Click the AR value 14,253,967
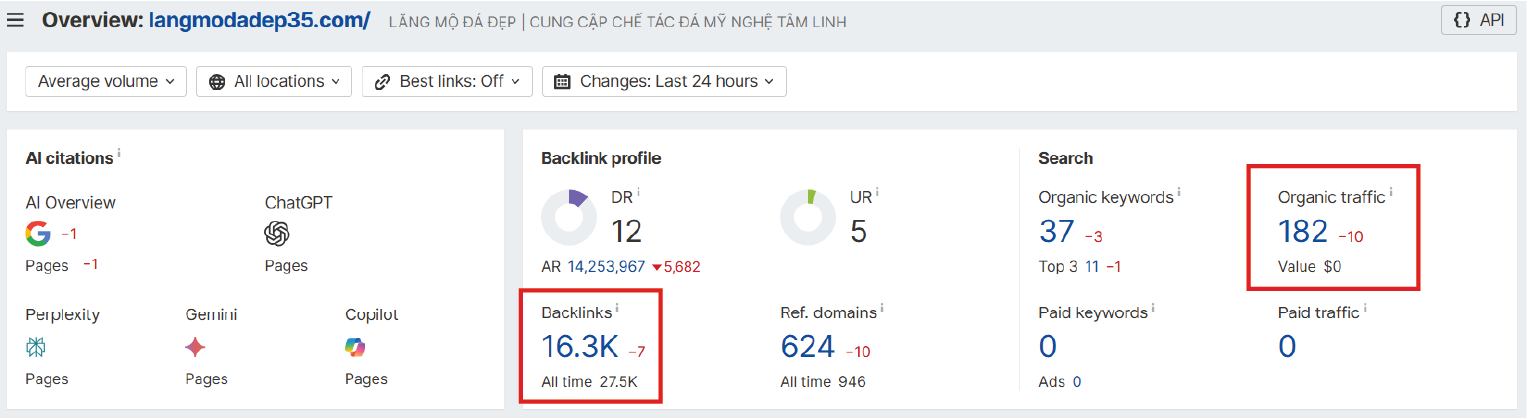Screen dimensions: 1527x419 (x=606, y=267)
